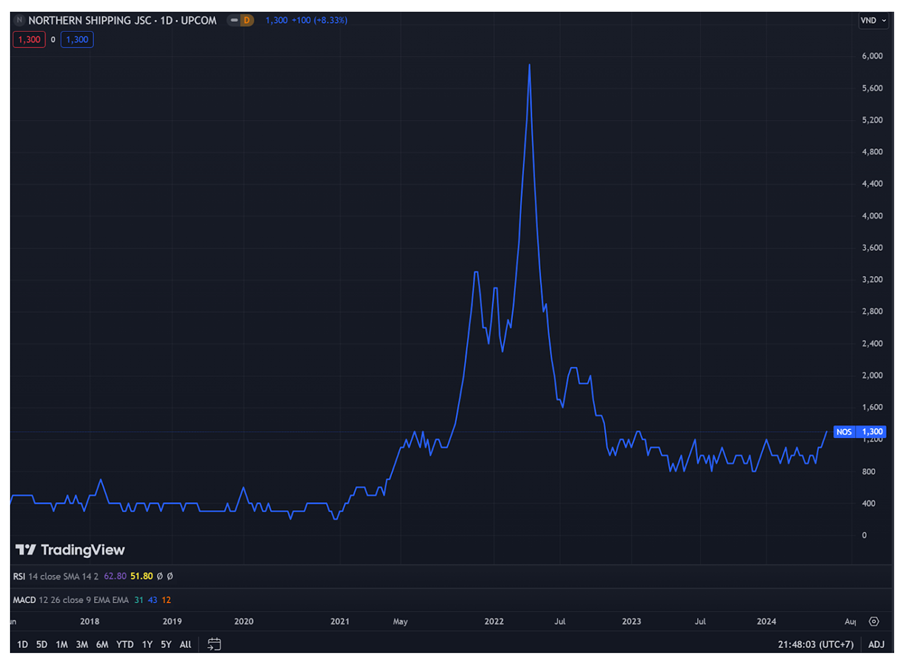Click the TradingView logo watermark

click(x=70, y=550)
